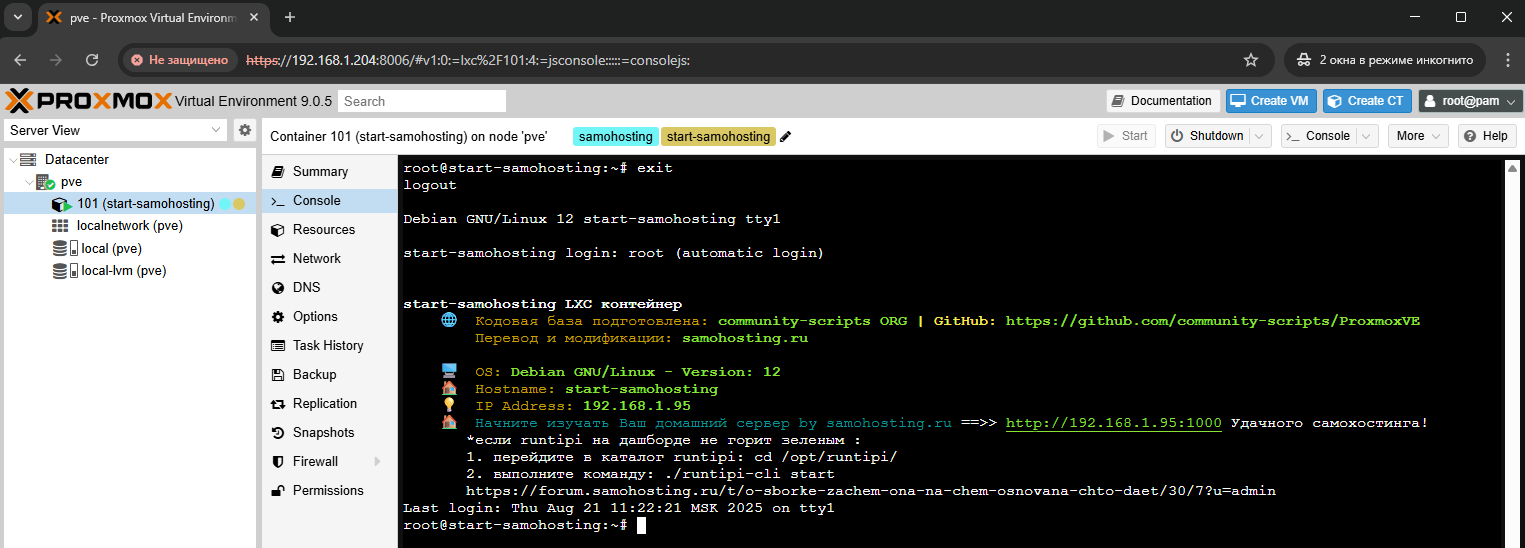Open the Shutdown dropdown arrow

coord(1260,136)
